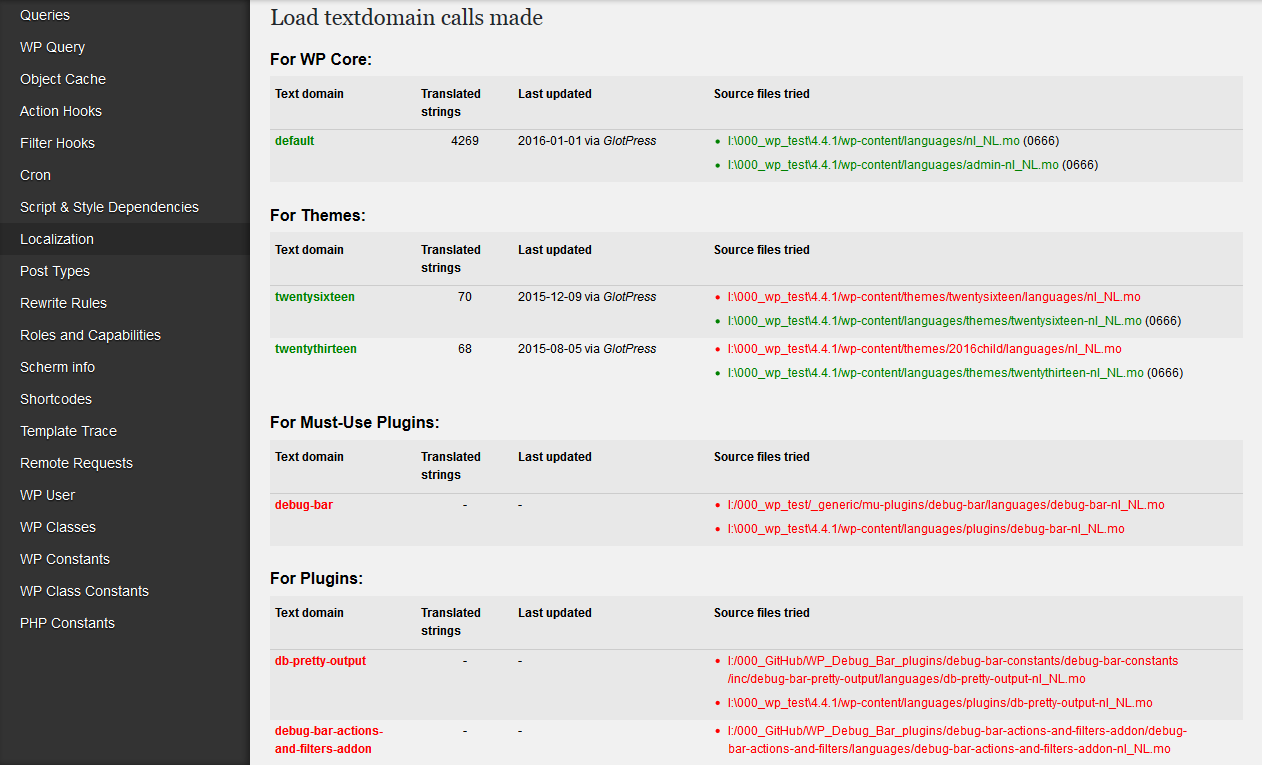Click the twentythirteen-nl_NL.mo green path

(x=935, y=373)
